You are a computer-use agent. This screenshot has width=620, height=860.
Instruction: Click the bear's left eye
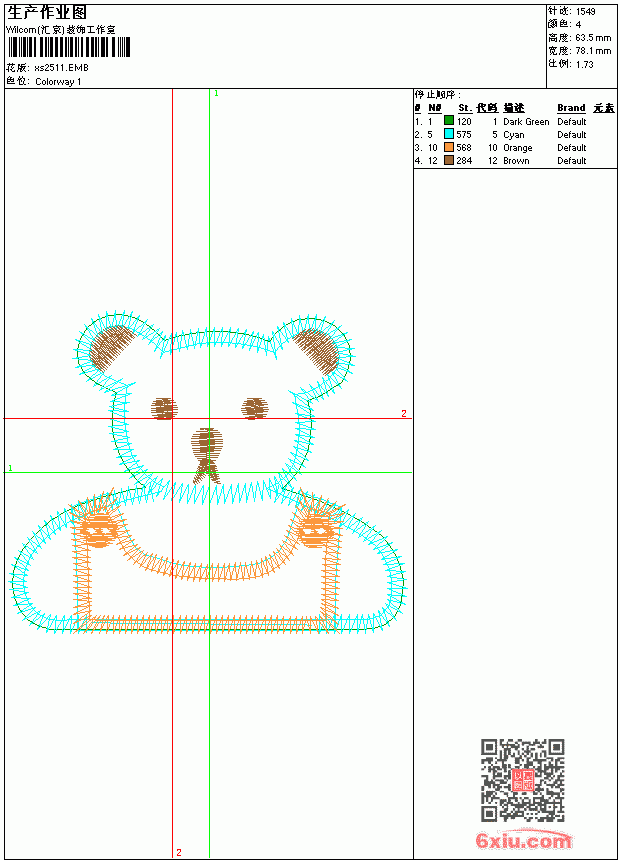click(x=164, y=409)
